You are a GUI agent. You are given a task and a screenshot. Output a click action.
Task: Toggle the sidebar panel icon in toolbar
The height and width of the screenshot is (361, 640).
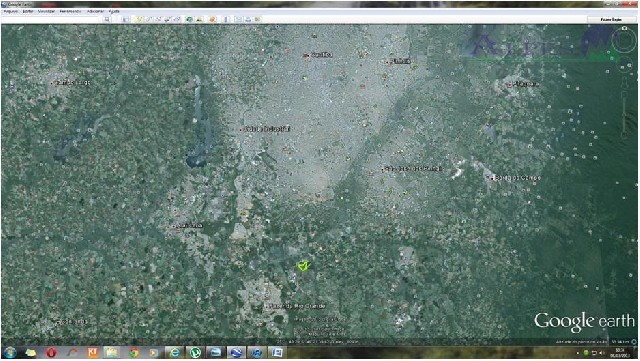pyautogui.click(x=126, y=19)
